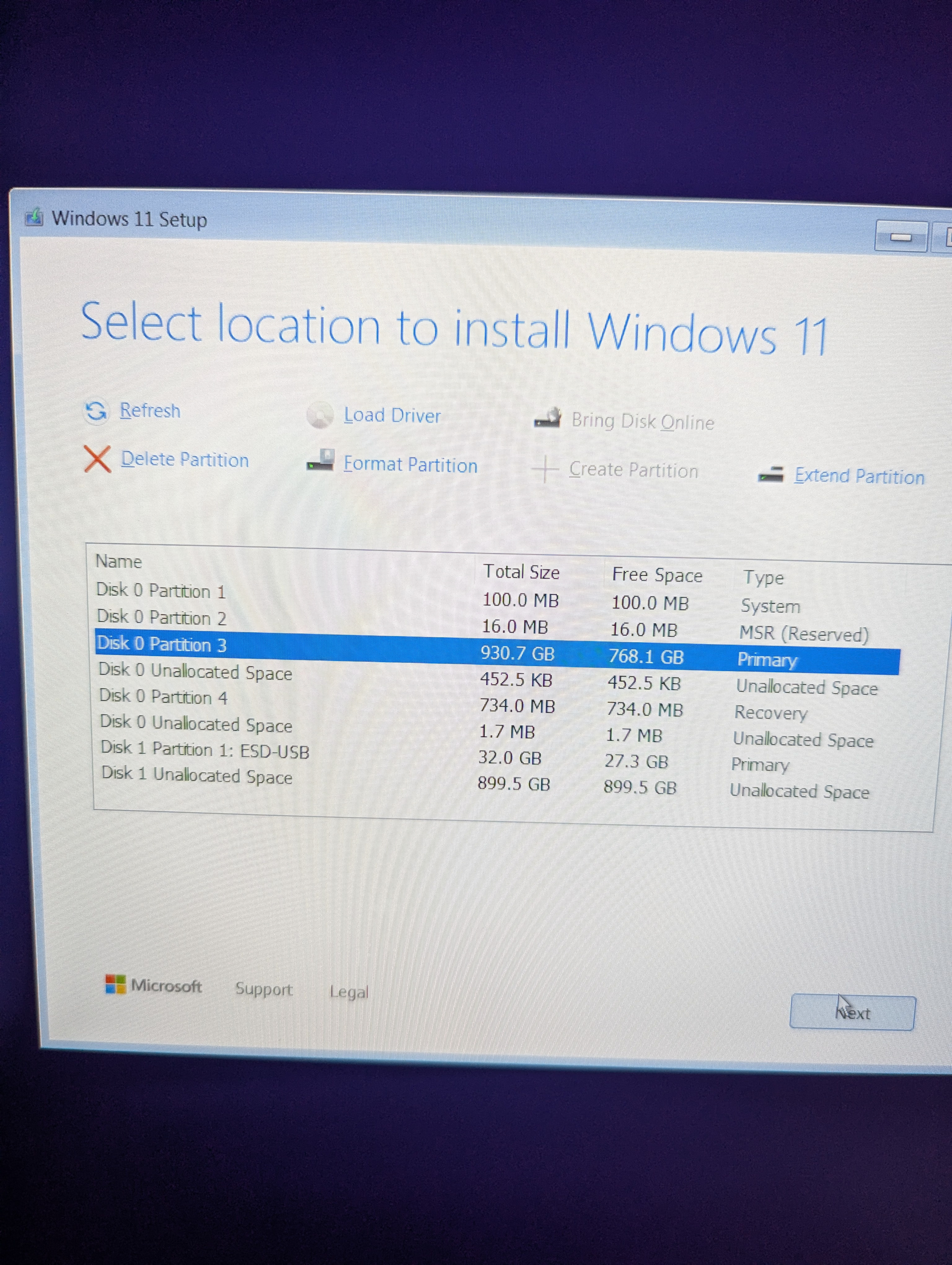
Task: Select Disk 1 Unallocated Space 899.5 GB row
Action: (197, 775)
